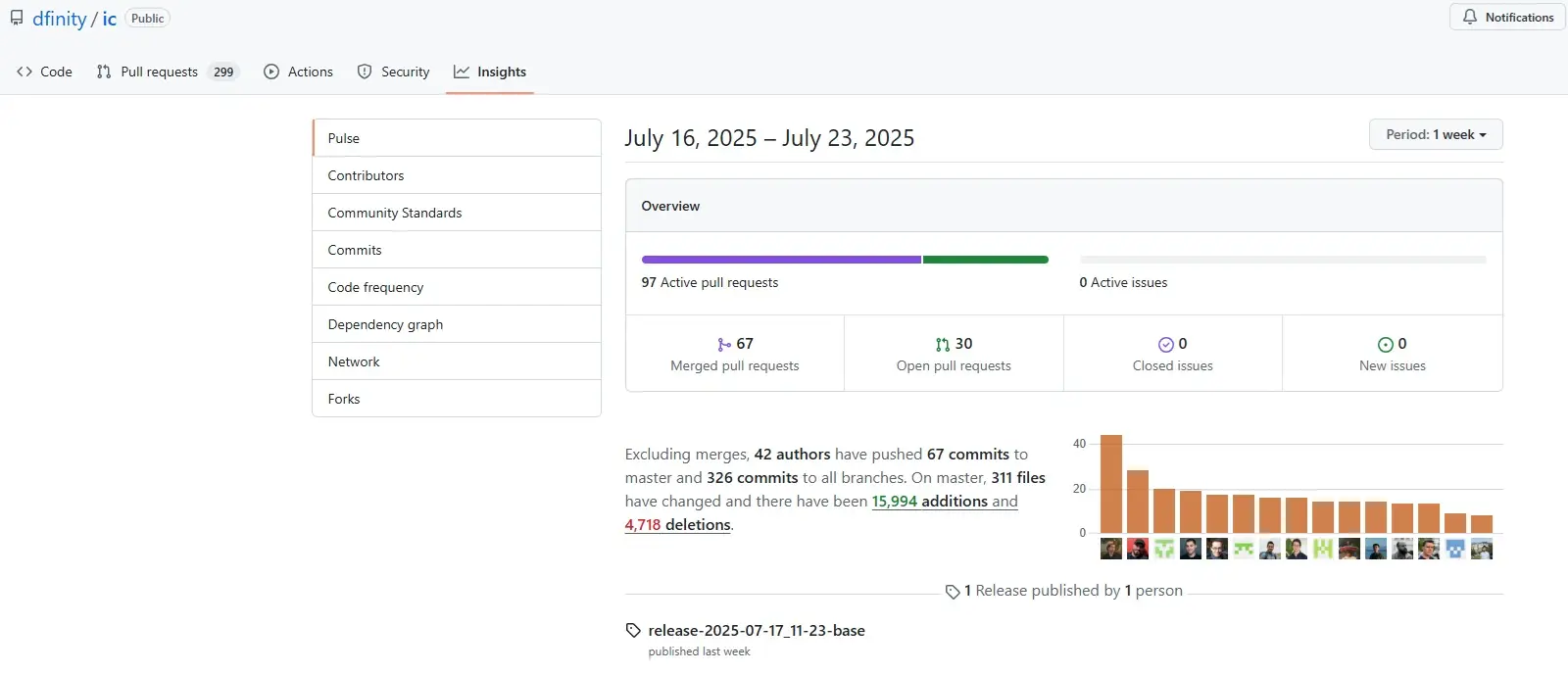Screen dimensions: 1568x674
Task: Click the open pull request icon beside 30
Action: [943, 344]
